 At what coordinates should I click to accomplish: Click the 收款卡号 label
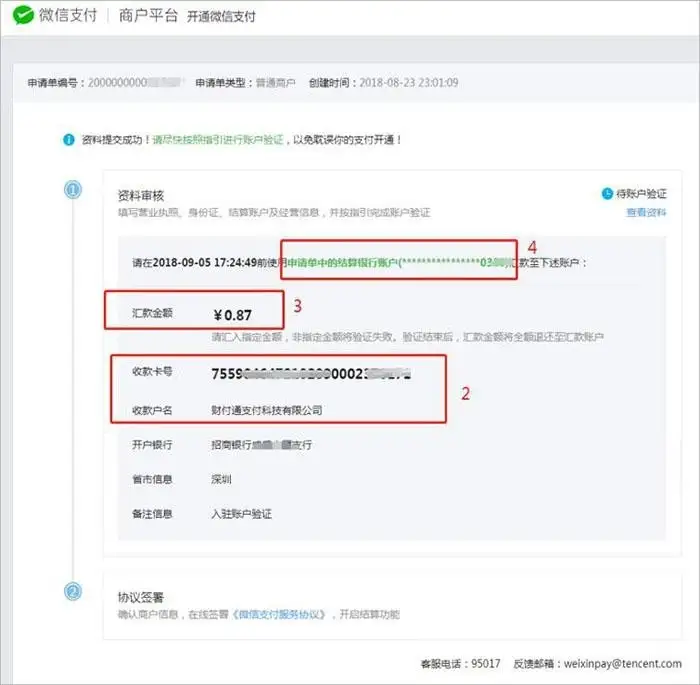tap(152, 372)
